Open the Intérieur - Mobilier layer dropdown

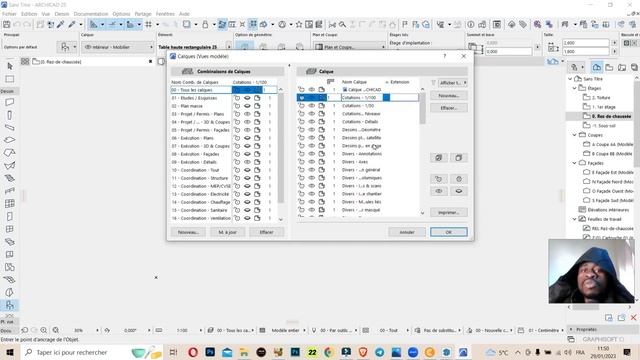118,47
